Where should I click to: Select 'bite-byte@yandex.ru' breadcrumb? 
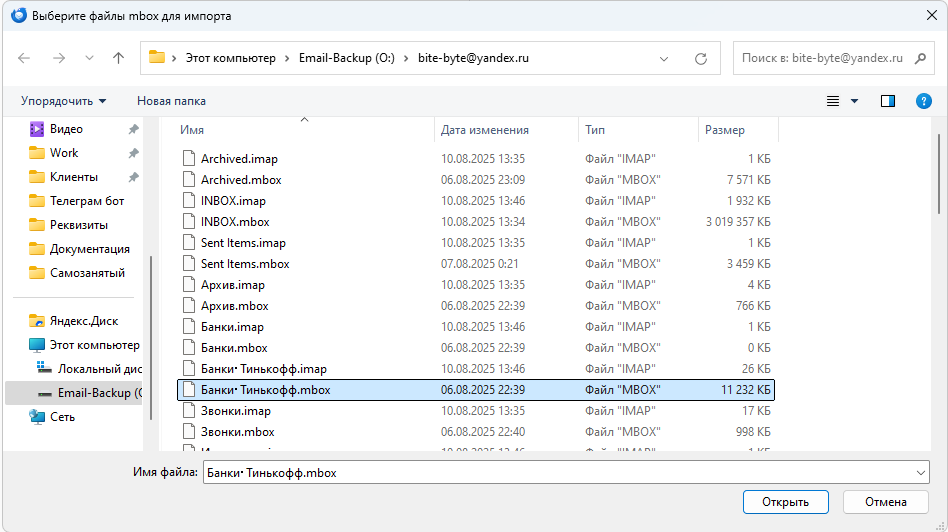point(473,58)
